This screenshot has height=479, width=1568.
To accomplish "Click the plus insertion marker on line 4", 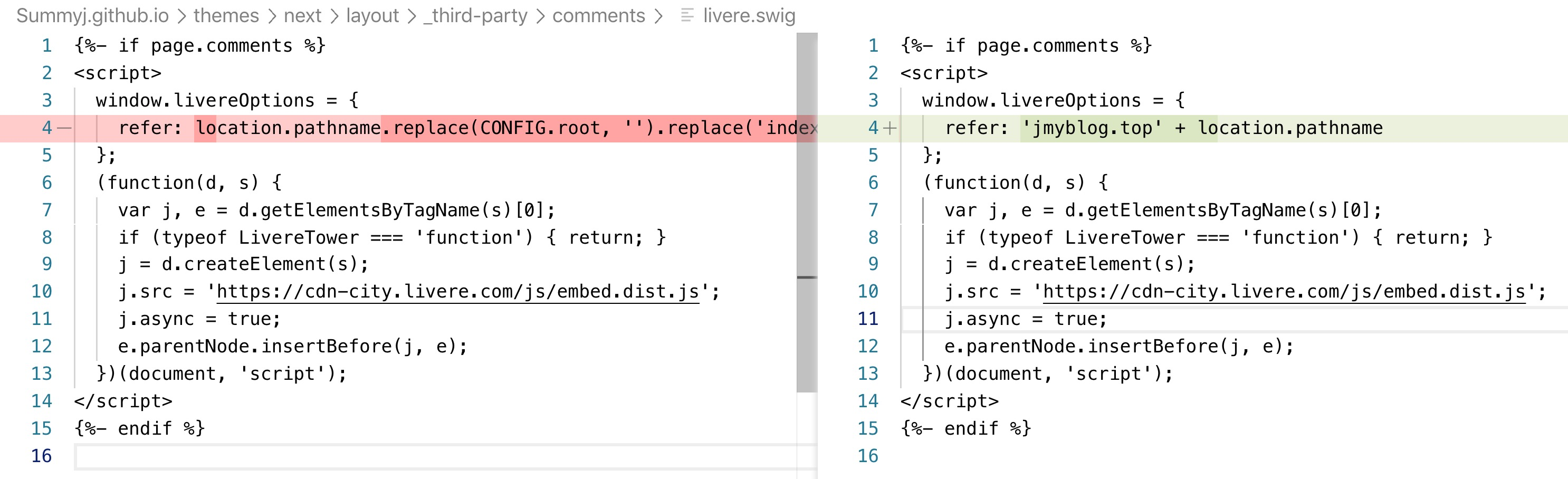I will [890, 128].
